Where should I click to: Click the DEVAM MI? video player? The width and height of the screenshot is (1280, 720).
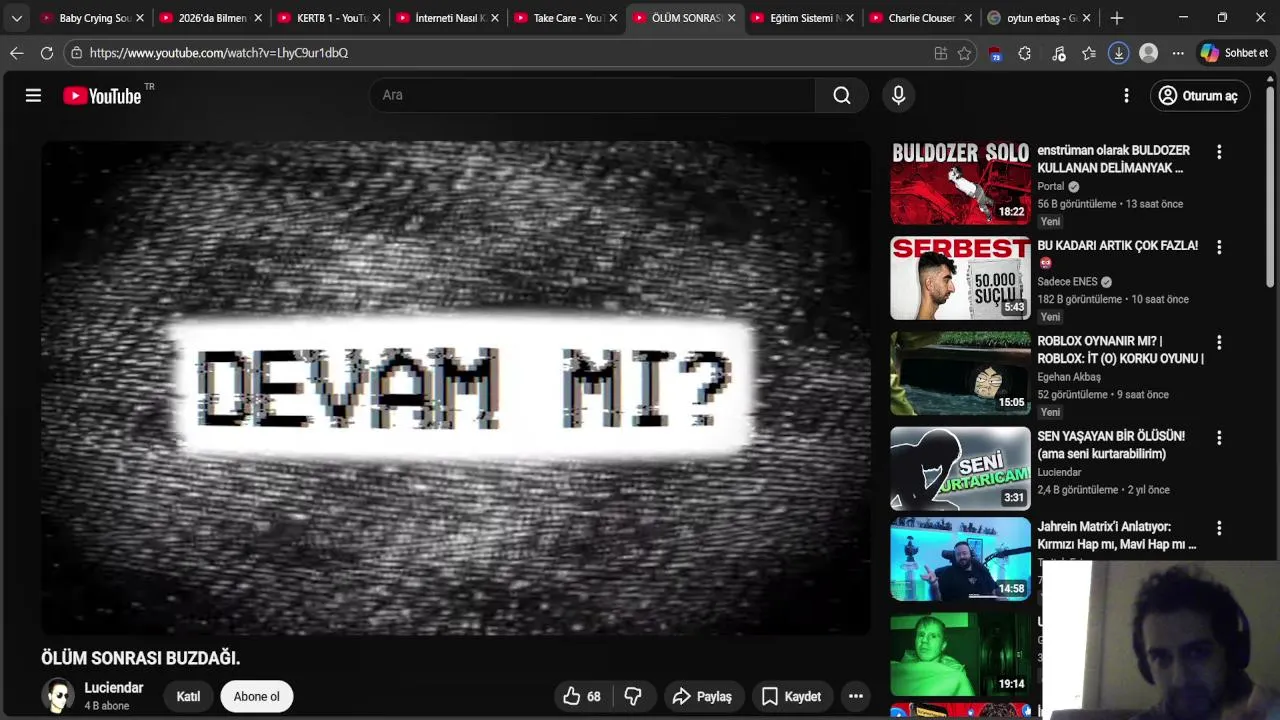tap(456, 387)
